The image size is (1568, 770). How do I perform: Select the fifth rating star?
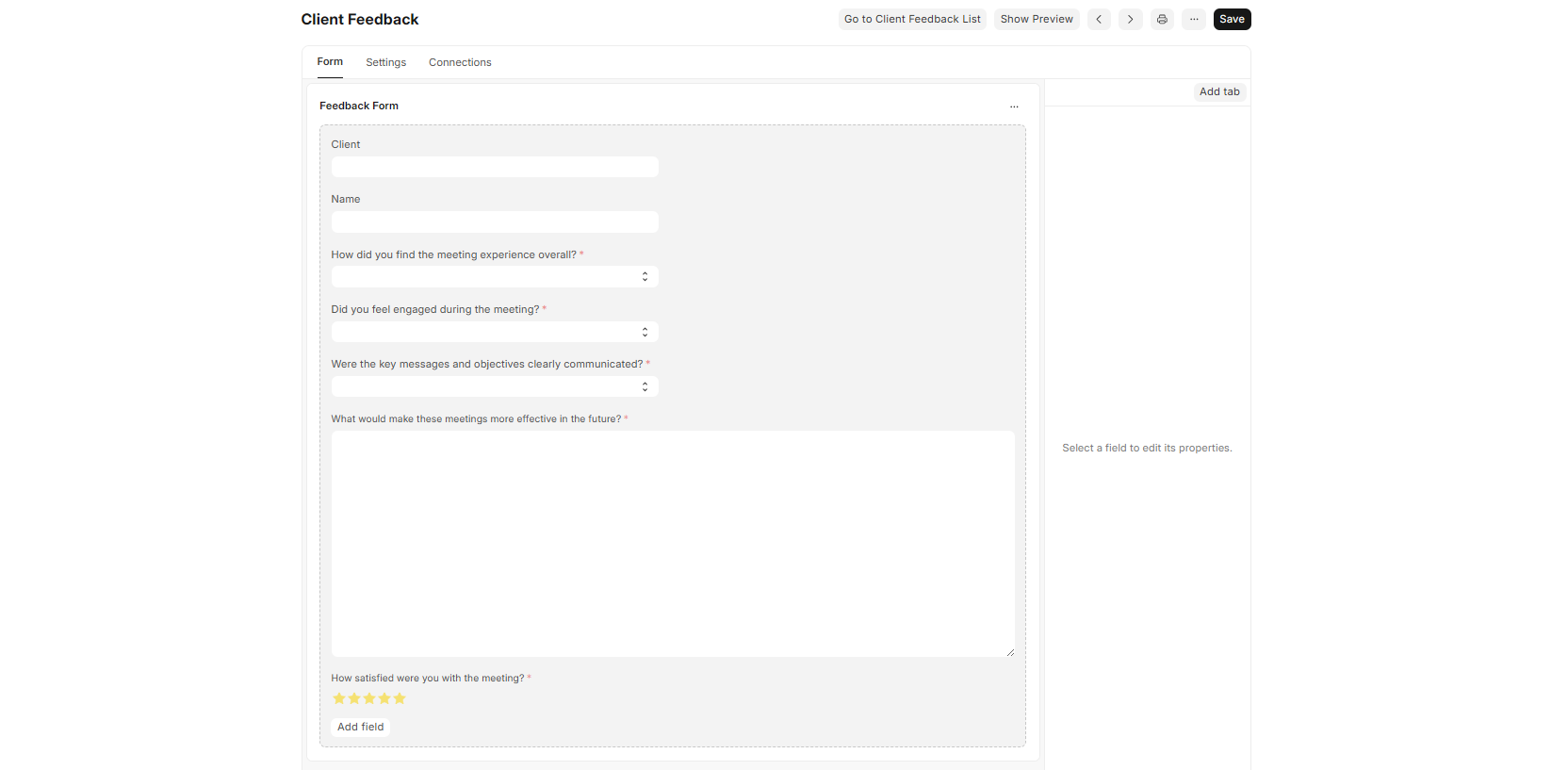(400, 698)
